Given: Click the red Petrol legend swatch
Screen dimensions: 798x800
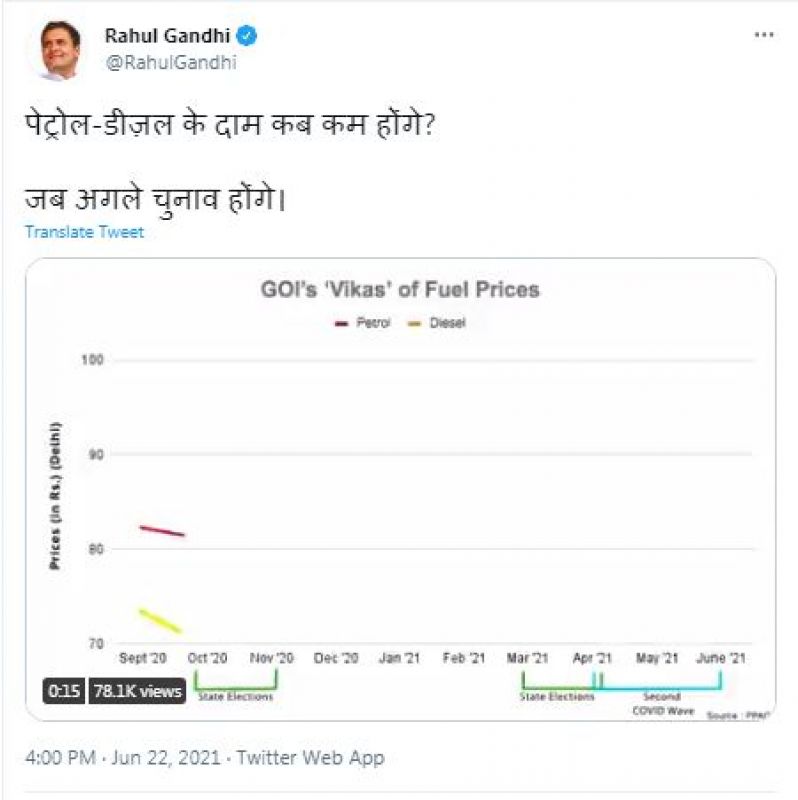Looking at the screenshot, I should (341, 323).
